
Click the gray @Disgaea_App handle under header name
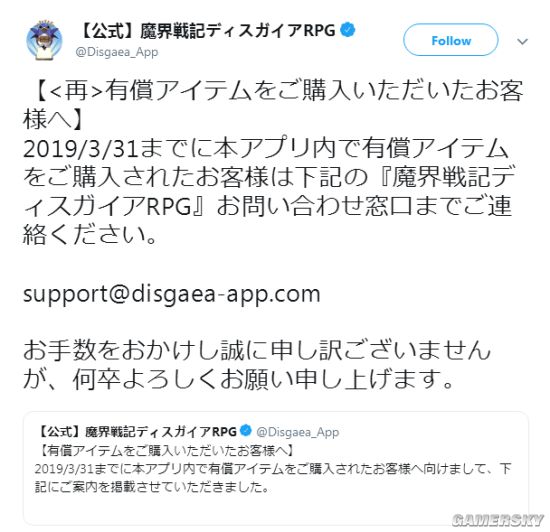(117, 52)
